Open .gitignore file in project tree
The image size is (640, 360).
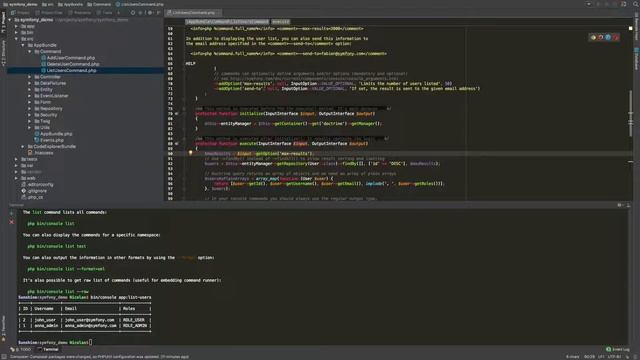(34, 191)
